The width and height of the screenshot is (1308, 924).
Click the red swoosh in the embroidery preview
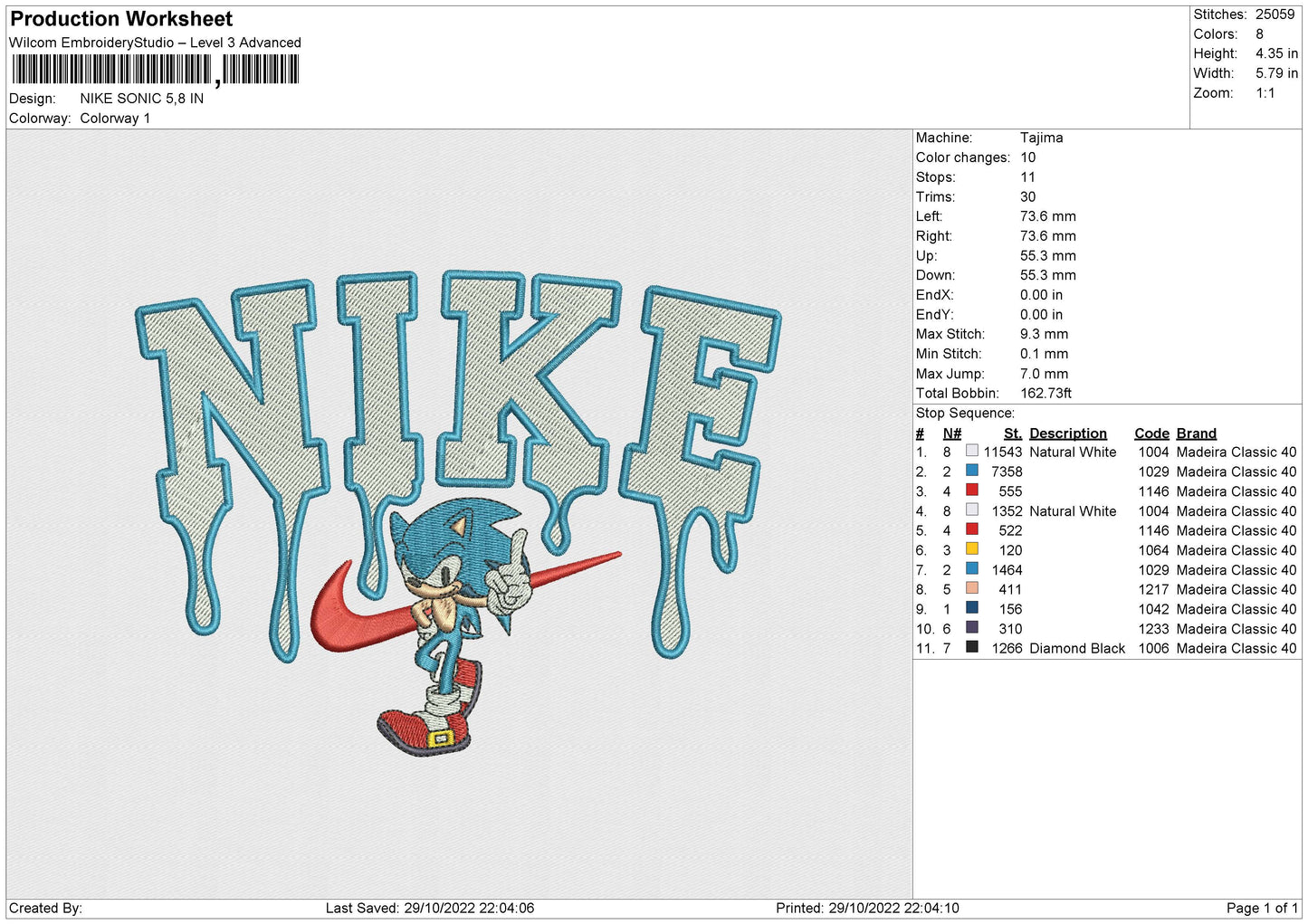[353, 615]
